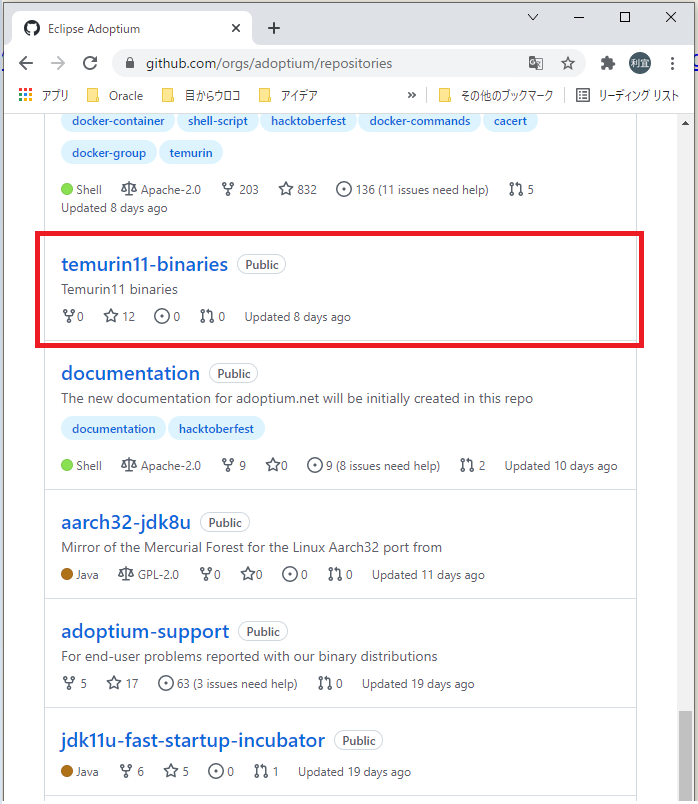Click the temurin topic tag
The height and width of the screenshot is (804, 698).
pyautogui.click(x=191, y=153)
